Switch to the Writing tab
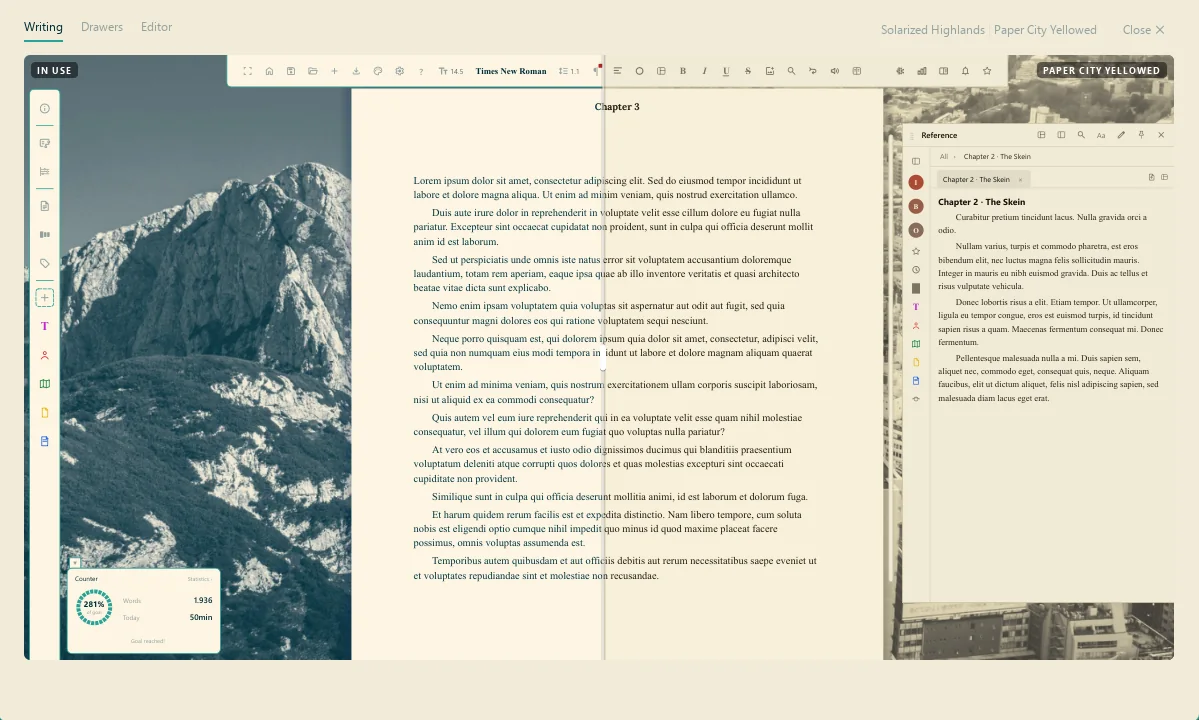1199x720 pixels. click(43, 27)
